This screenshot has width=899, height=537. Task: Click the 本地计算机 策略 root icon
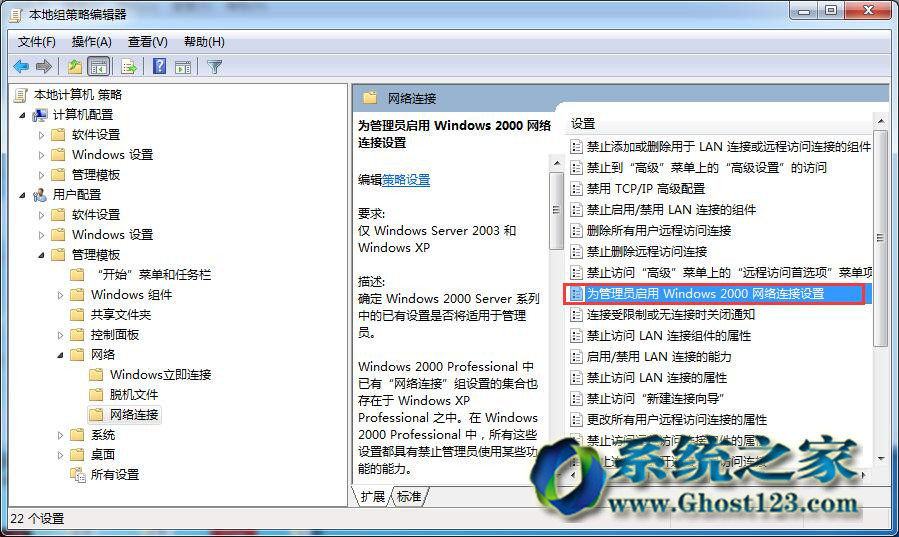(21, 95)
